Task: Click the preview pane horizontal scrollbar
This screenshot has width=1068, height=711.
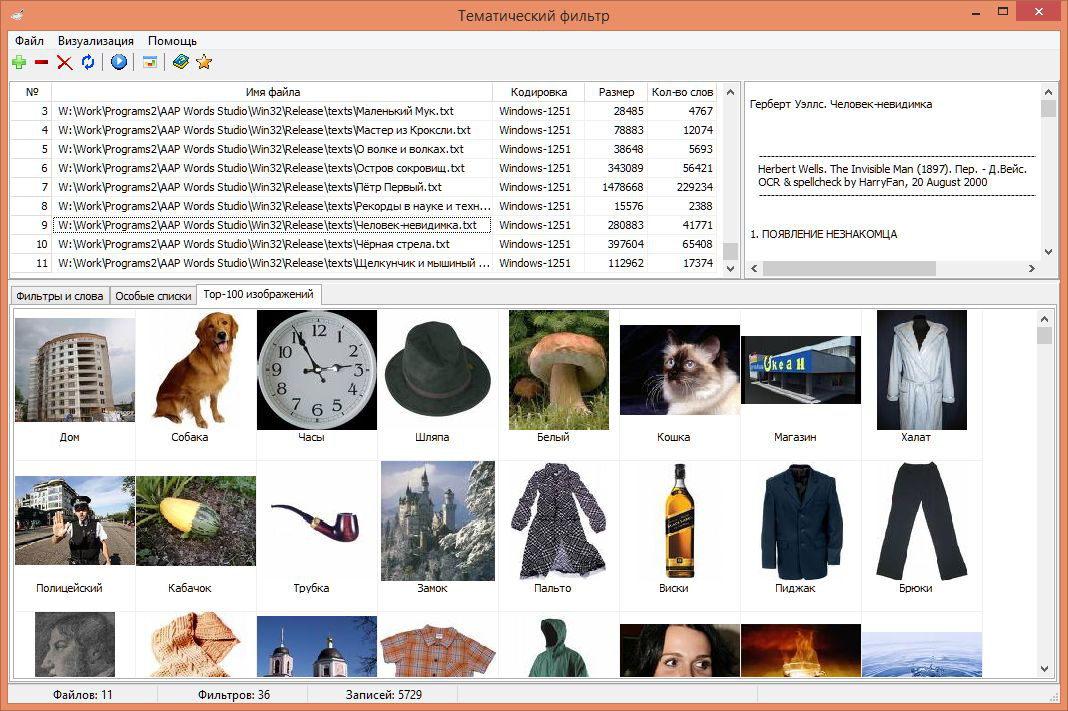Action: (848, 269)
